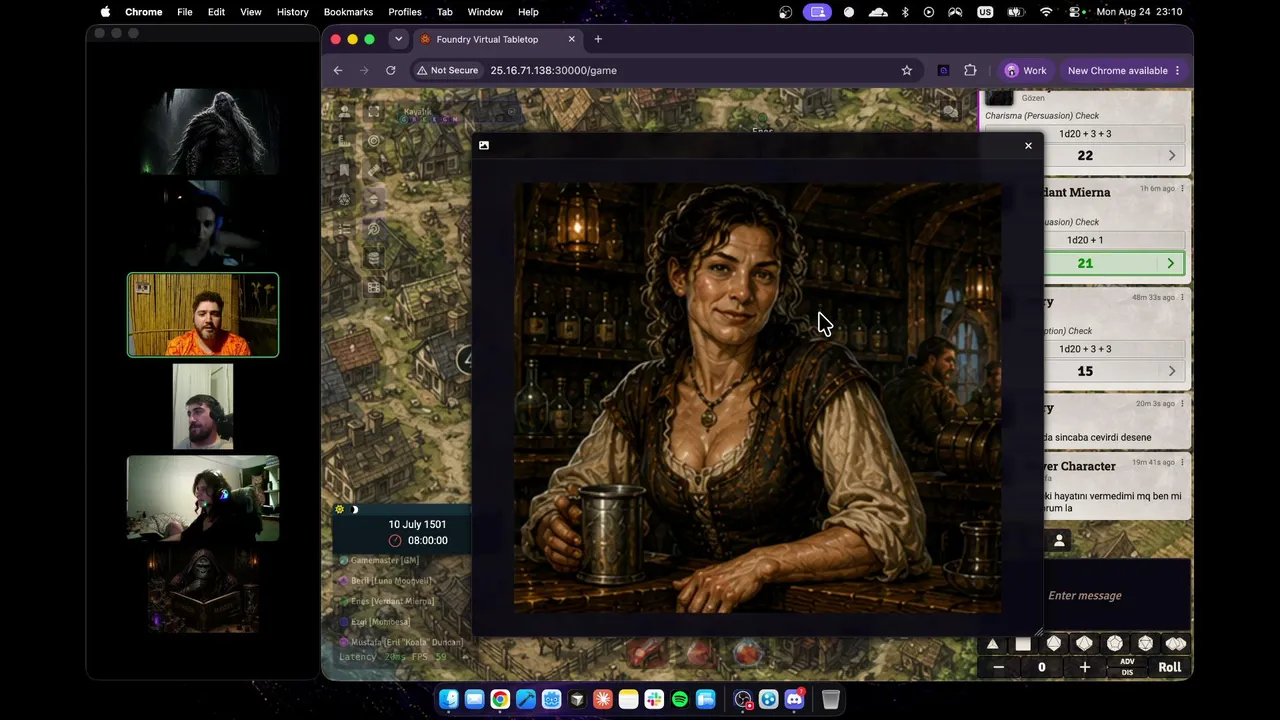Close the tavern keeper image popout
1280x720 pixels.
coord(1028,146)
